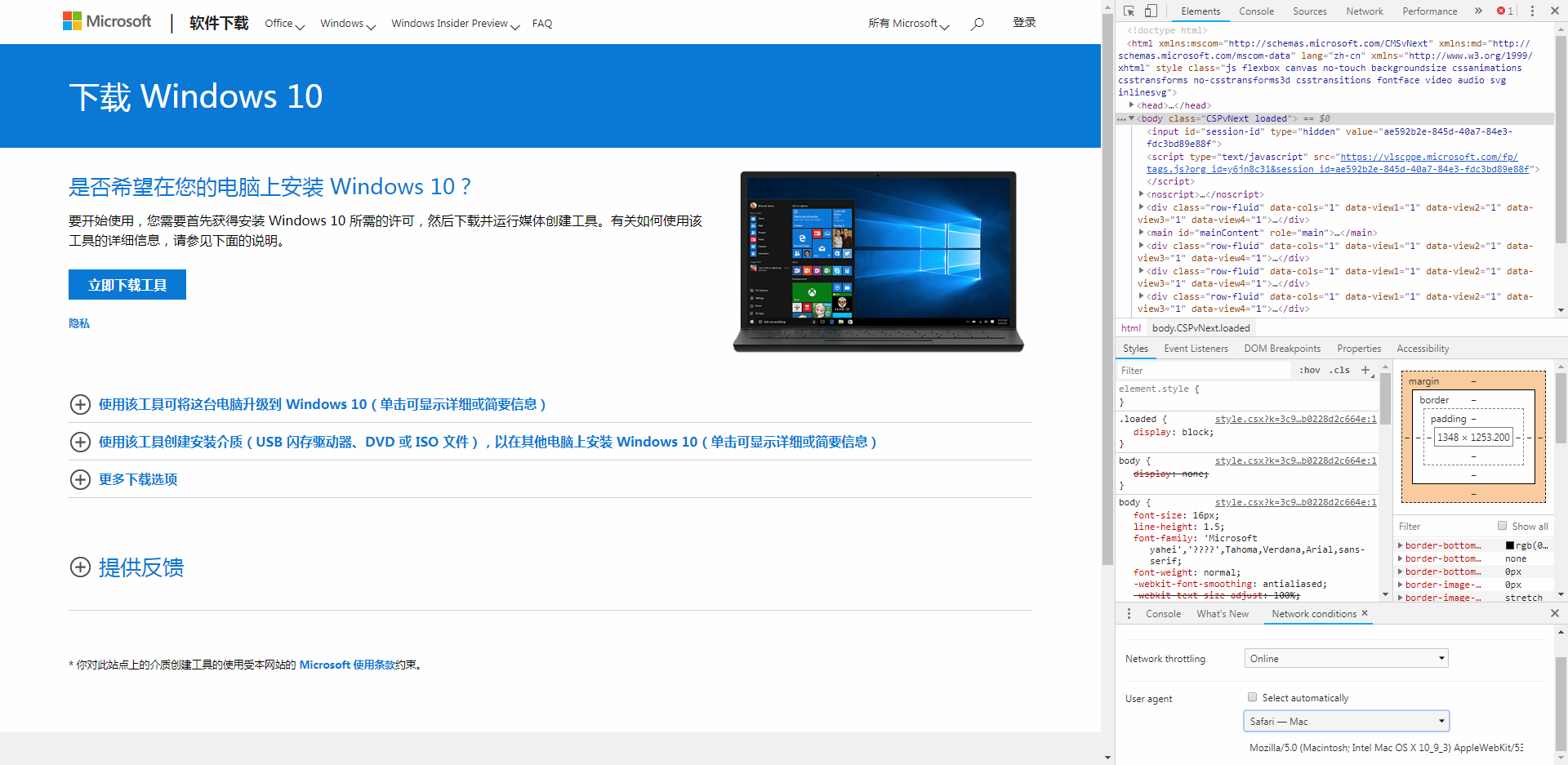Click the Styles Filter input field
Viewport: 1568px width, 765px height.
[1205, 370]
